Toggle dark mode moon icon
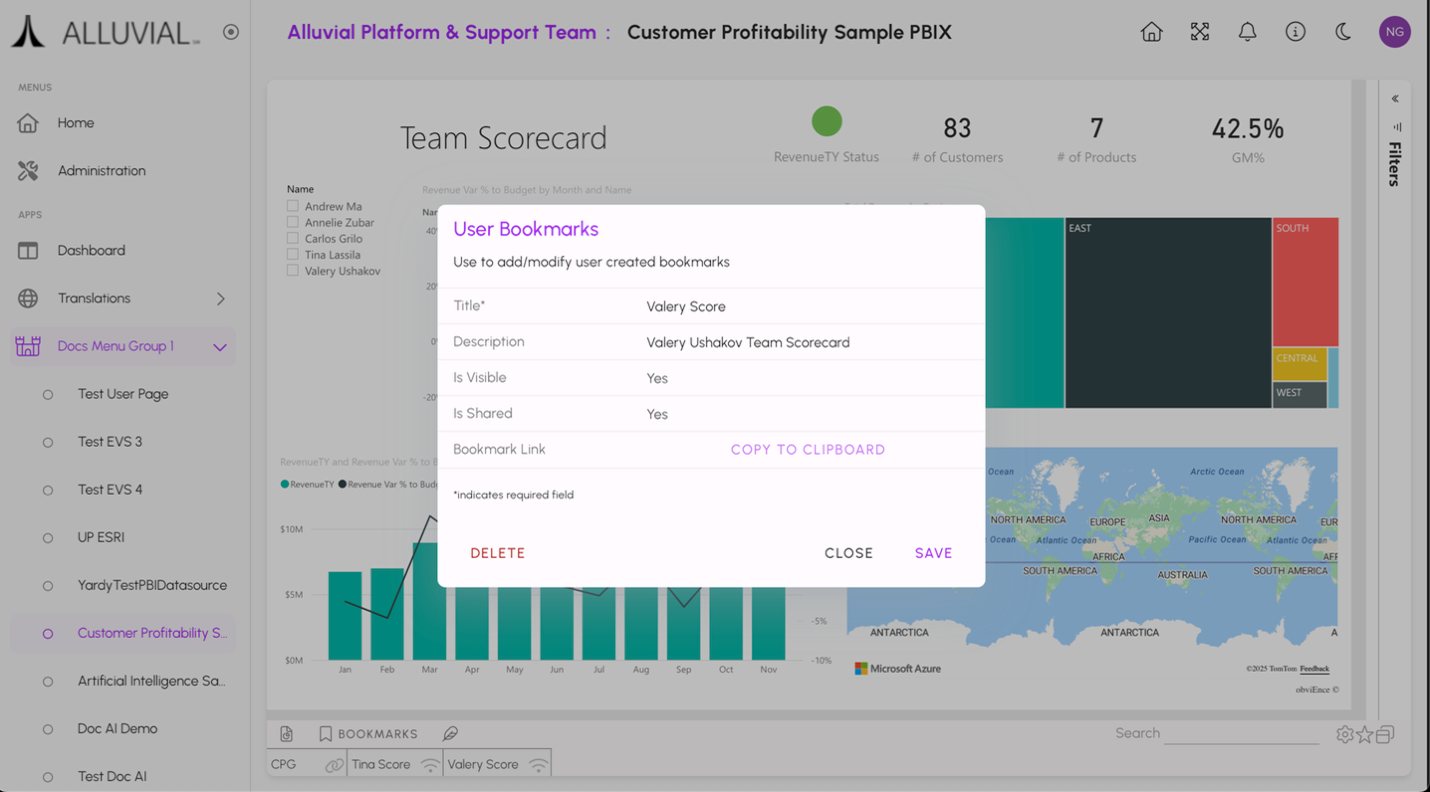This screenshot has width=1430, height=792. click(1343, 32)
